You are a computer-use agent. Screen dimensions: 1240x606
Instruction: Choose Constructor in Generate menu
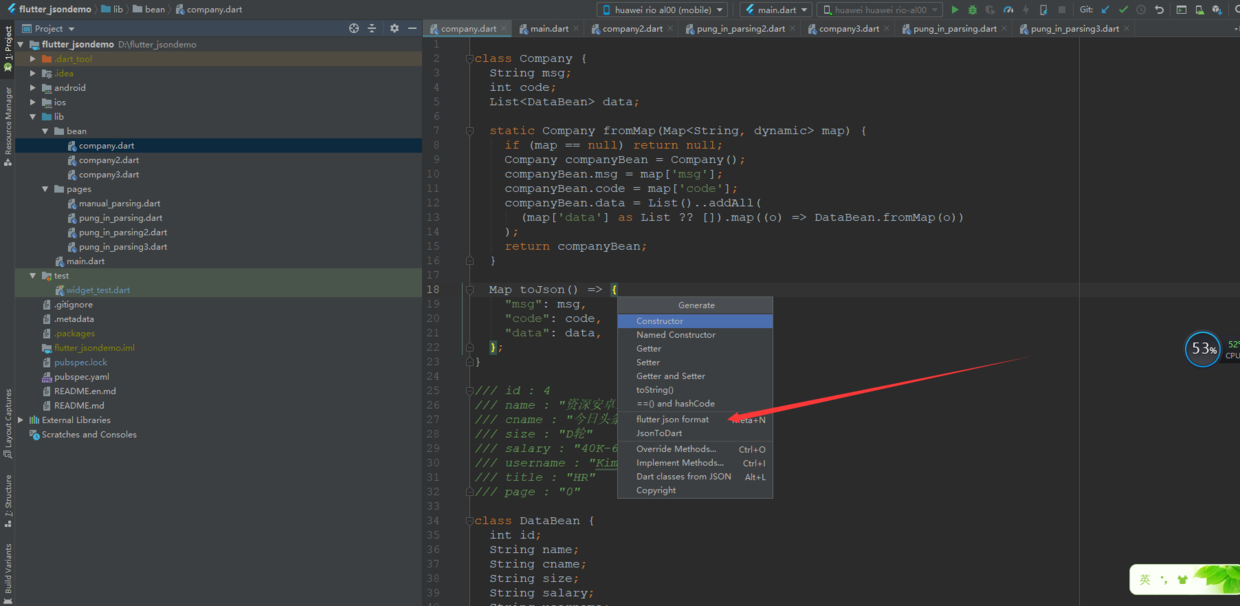point(695,321)
